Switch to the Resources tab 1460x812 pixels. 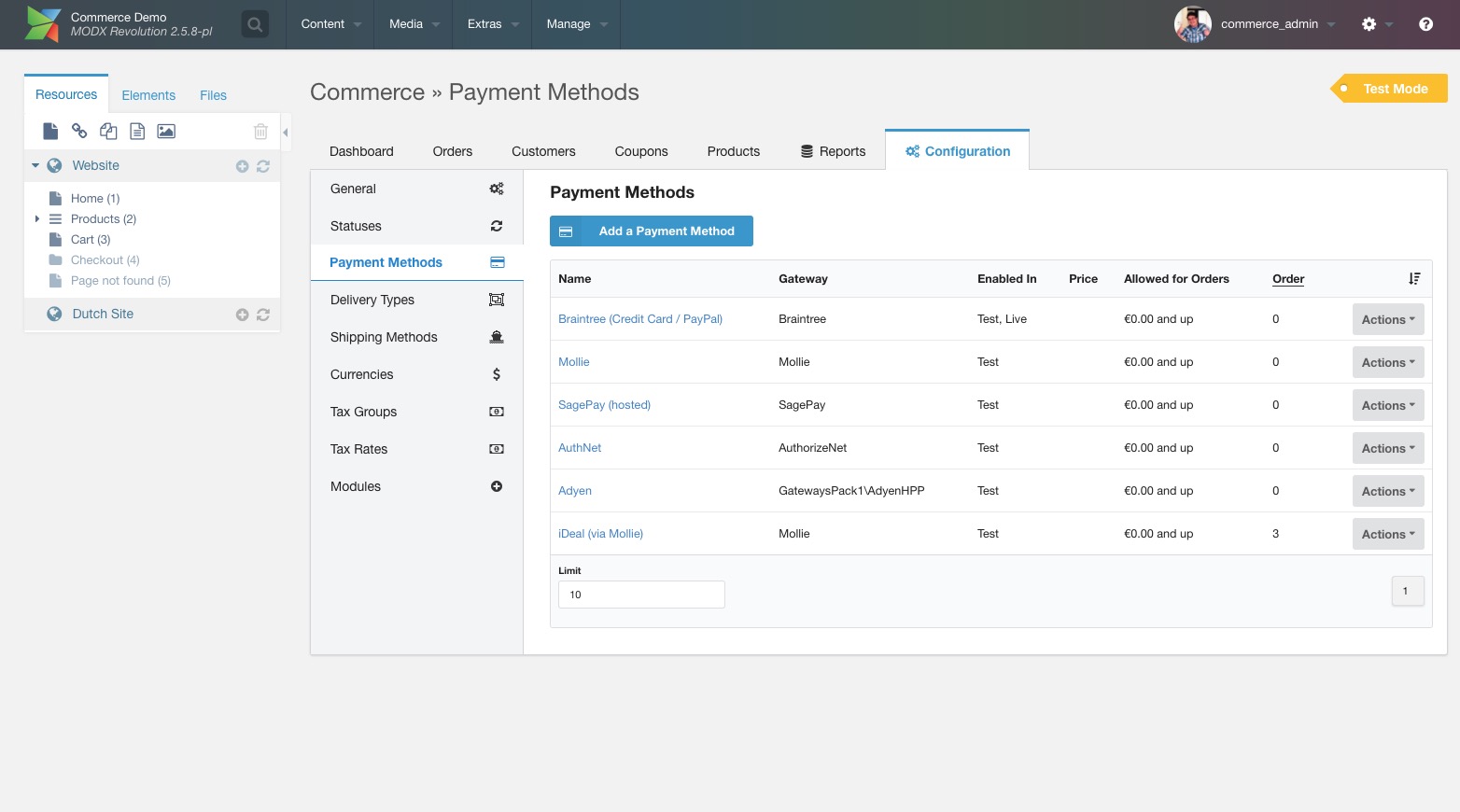tap(66, 94)
